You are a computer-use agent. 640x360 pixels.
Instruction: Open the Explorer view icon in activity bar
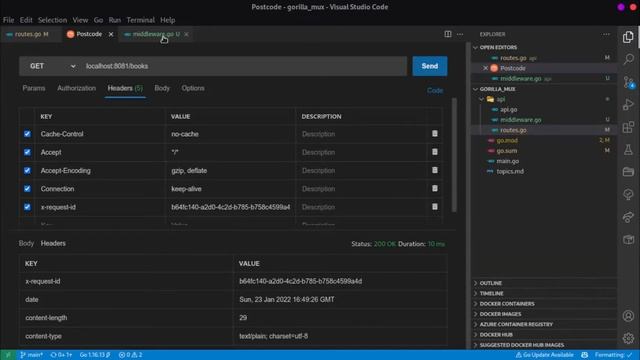point(628,37)
